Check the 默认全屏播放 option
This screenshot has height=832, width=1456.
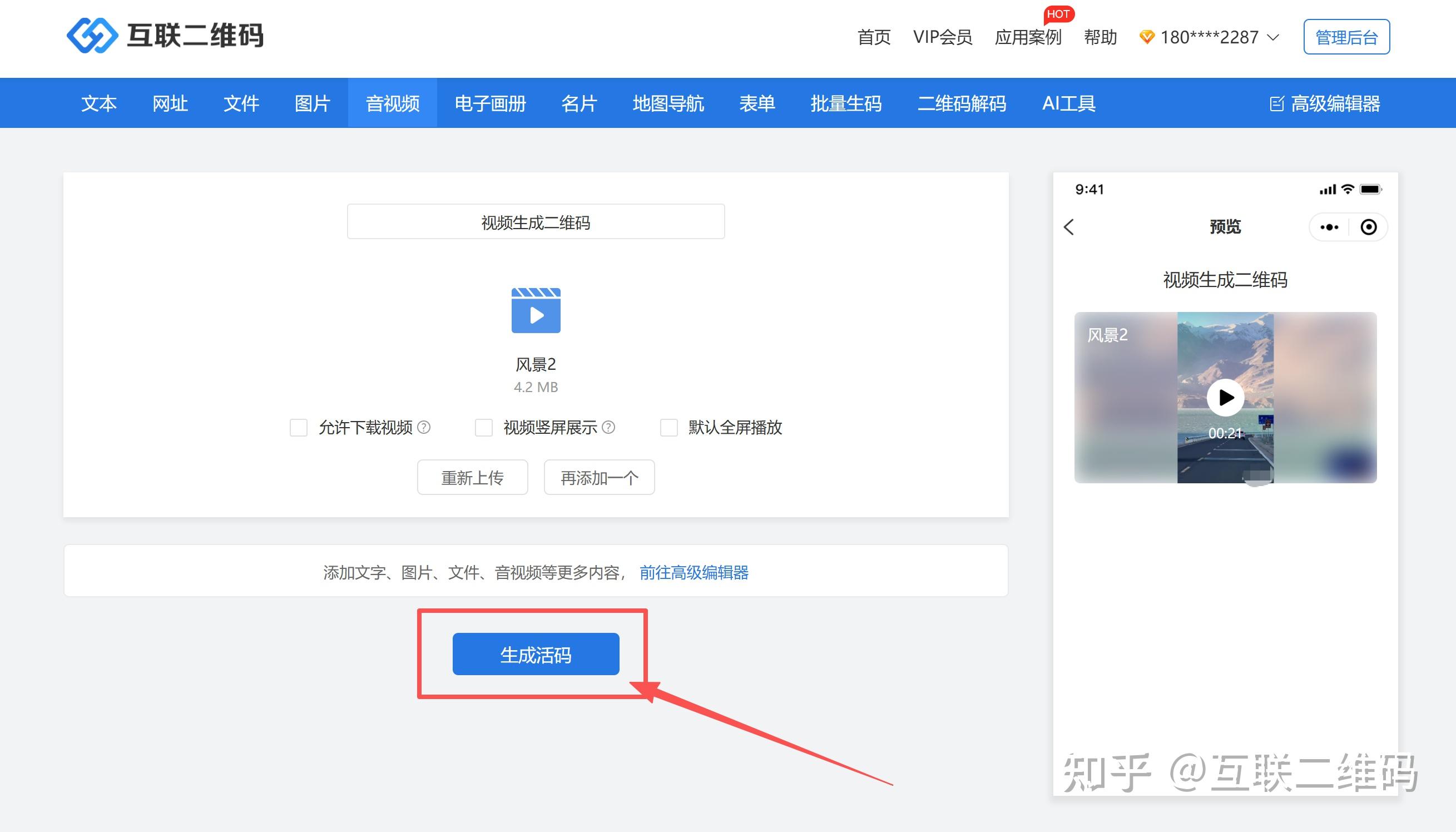668,428
